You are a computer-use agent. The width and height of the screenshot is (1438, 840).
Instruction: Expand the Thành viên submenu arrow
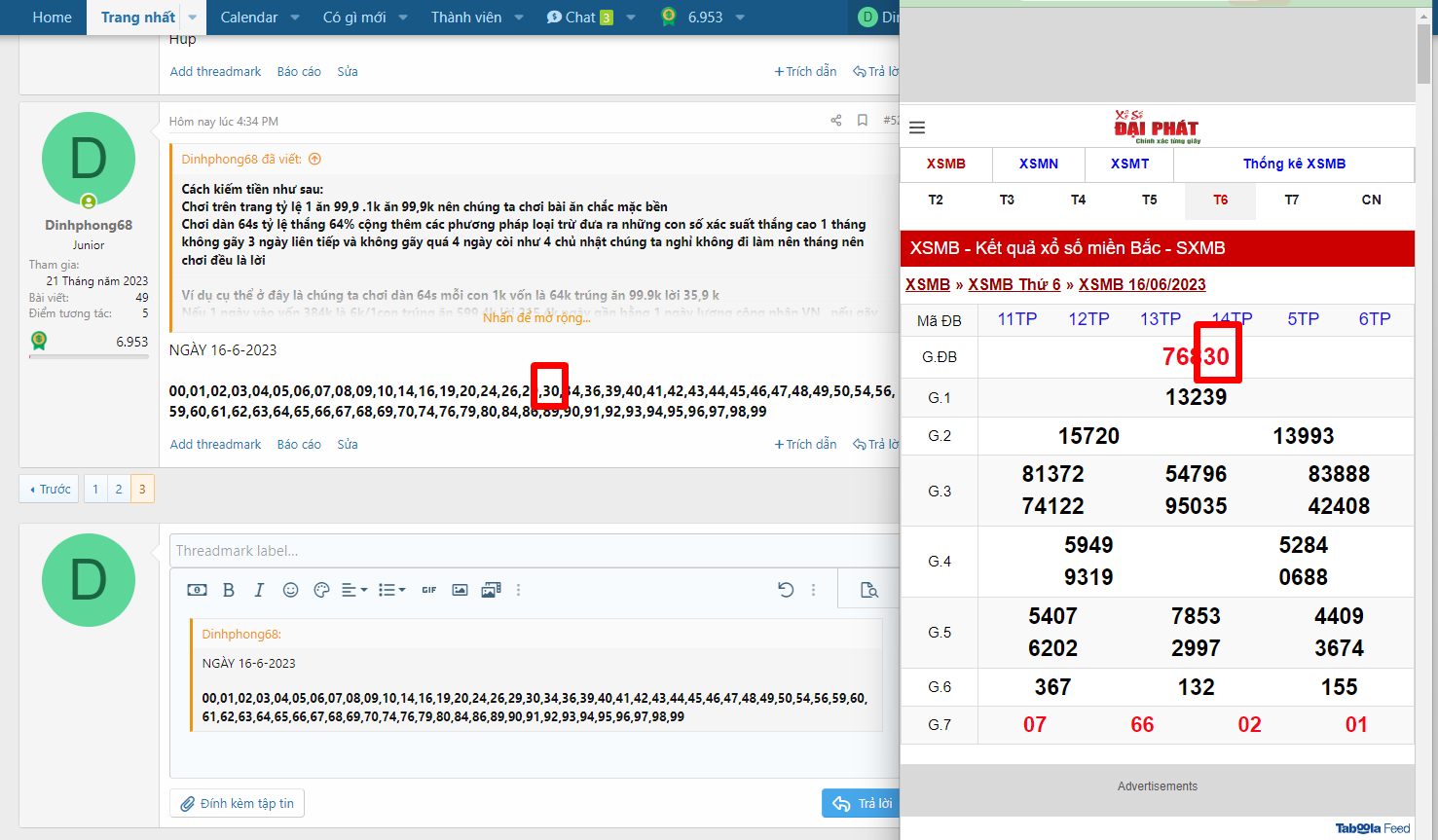tap(519, 18)
